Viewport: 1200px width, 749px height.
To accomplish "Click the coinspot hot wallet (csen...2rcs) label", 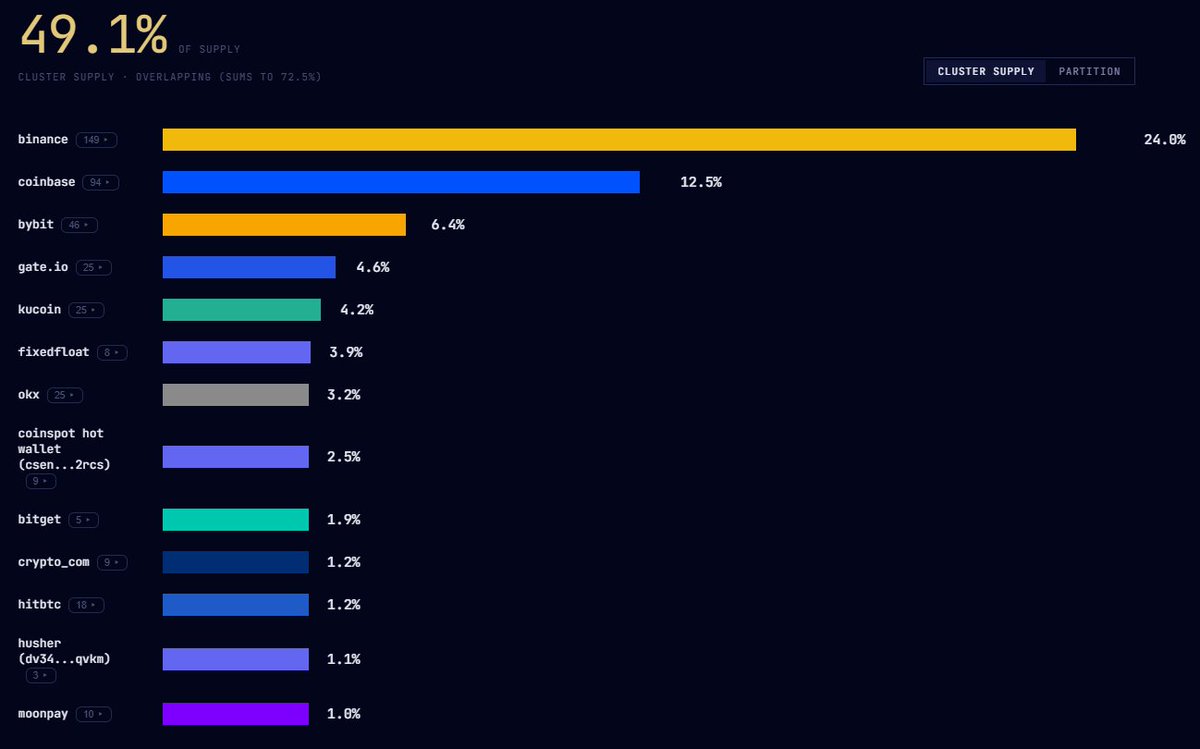I will pyautogui.click(x=64, y=449).
